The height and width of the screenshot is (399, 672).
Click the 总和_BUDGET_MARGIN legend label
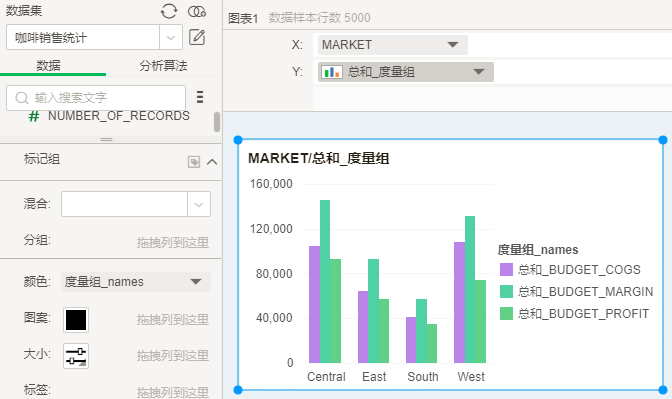click(x=585, y=291)
